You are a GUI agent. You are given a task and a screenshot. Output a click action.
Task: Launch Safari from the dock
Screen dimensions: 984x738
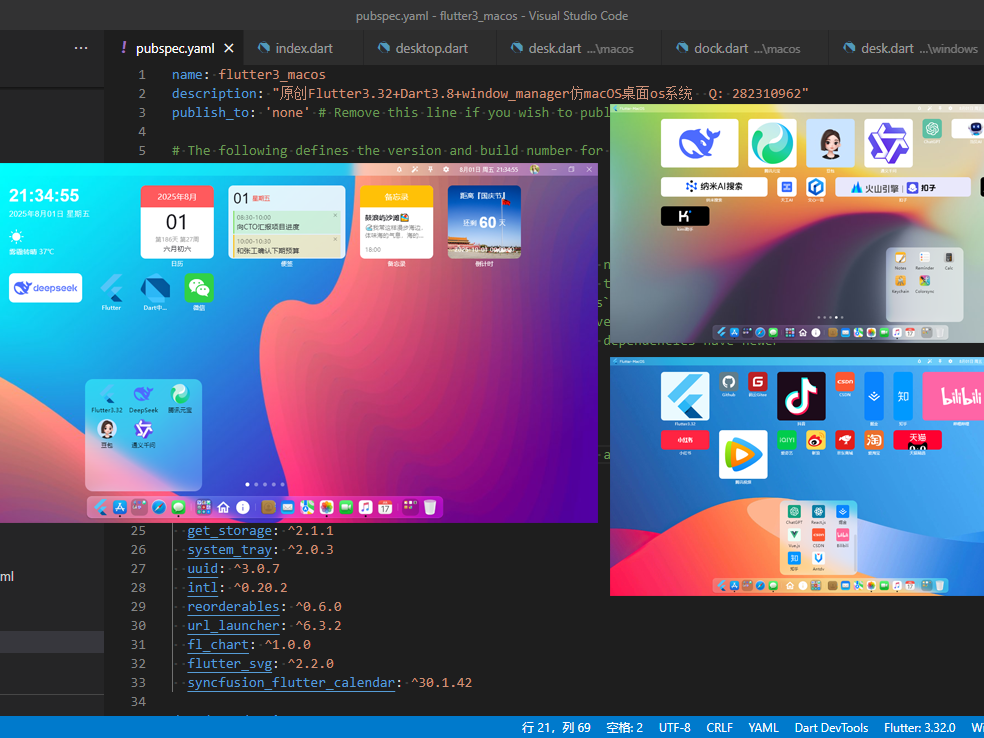tap(157, 507)
